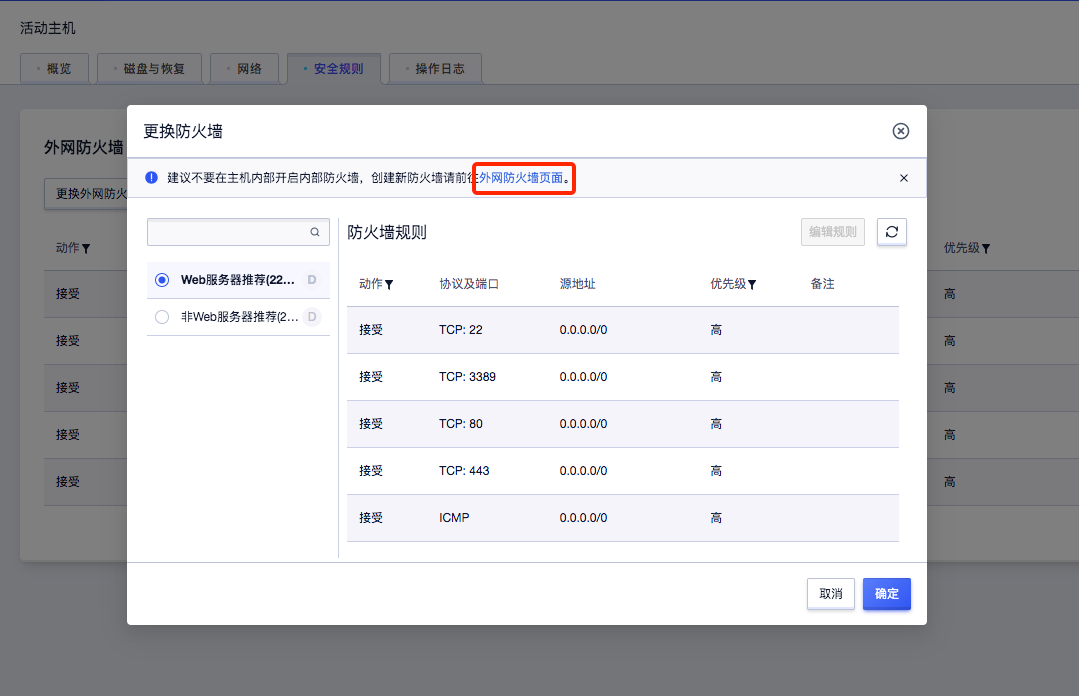1079x696 pixels.
Task: Select the ICMP rule cell
Action: pos(454,518)
